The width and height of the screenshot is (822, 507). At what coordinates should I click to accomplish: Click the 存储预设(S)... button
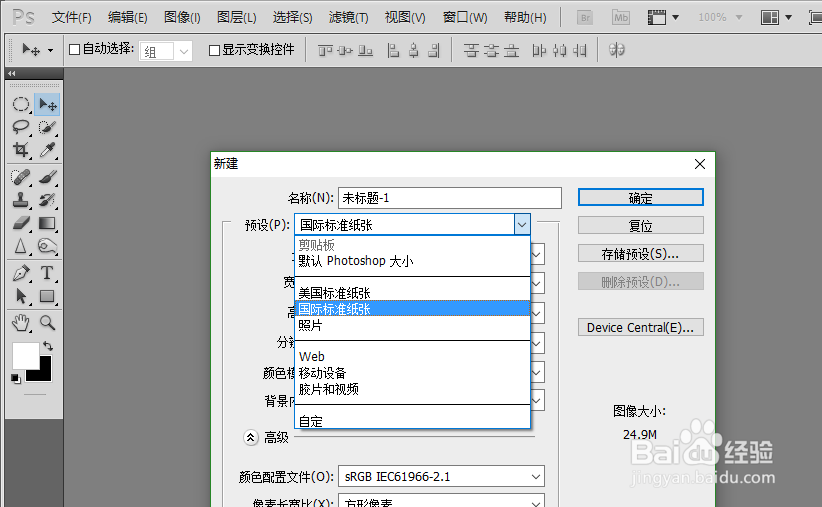point(641,253)
